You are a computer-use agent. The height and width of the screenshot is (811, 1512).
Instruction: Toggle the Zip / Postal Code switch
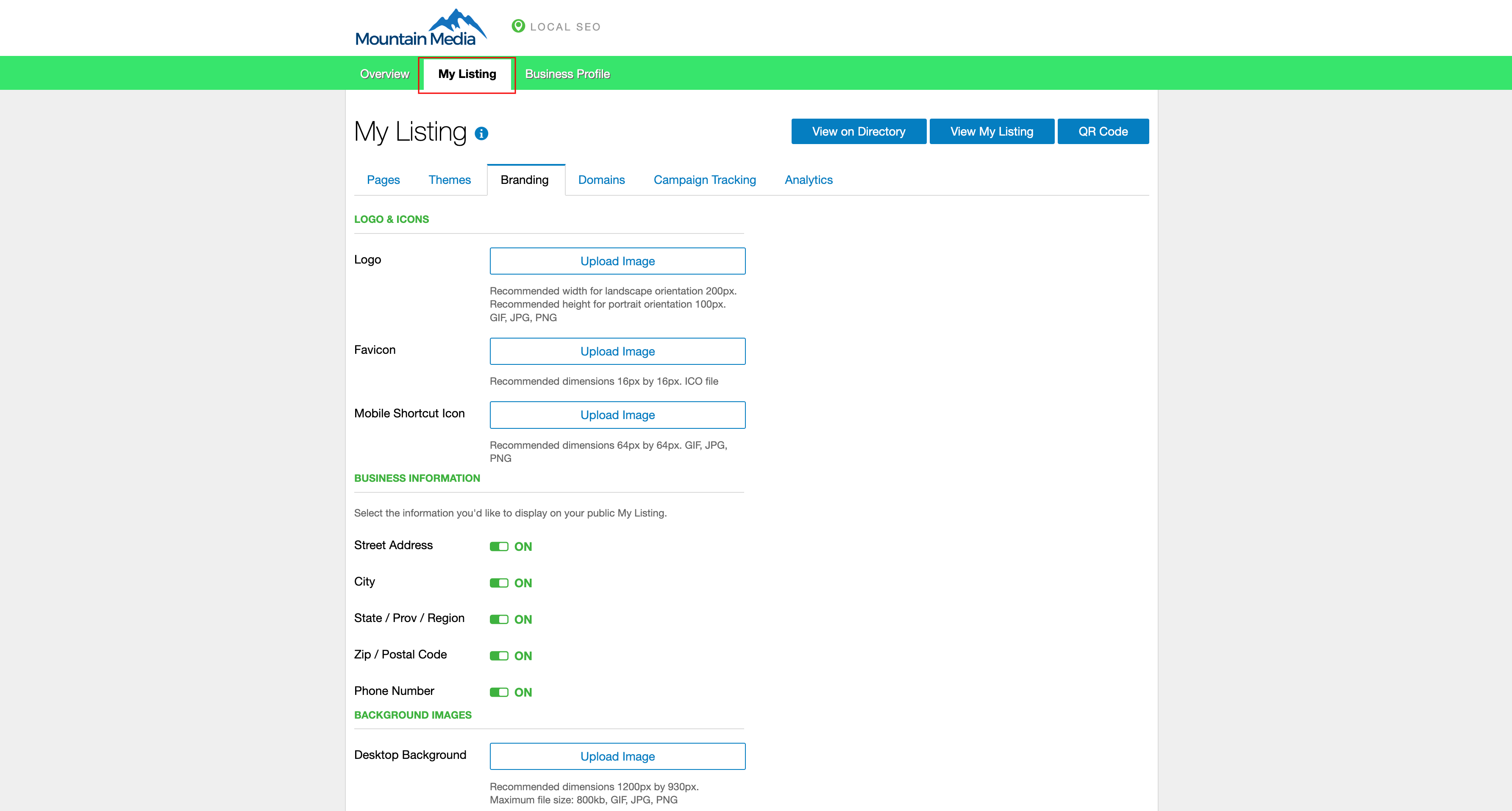pos(499,655)
